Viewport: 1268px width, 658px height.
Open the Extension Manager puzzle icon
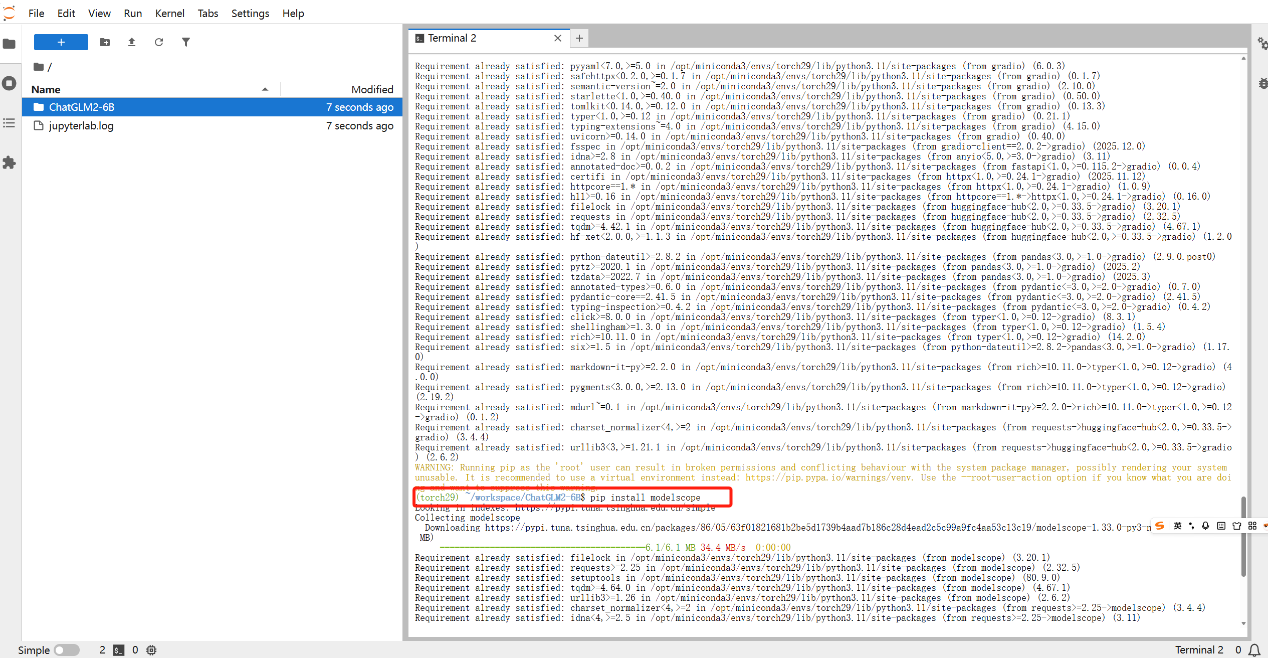point(9,162)
